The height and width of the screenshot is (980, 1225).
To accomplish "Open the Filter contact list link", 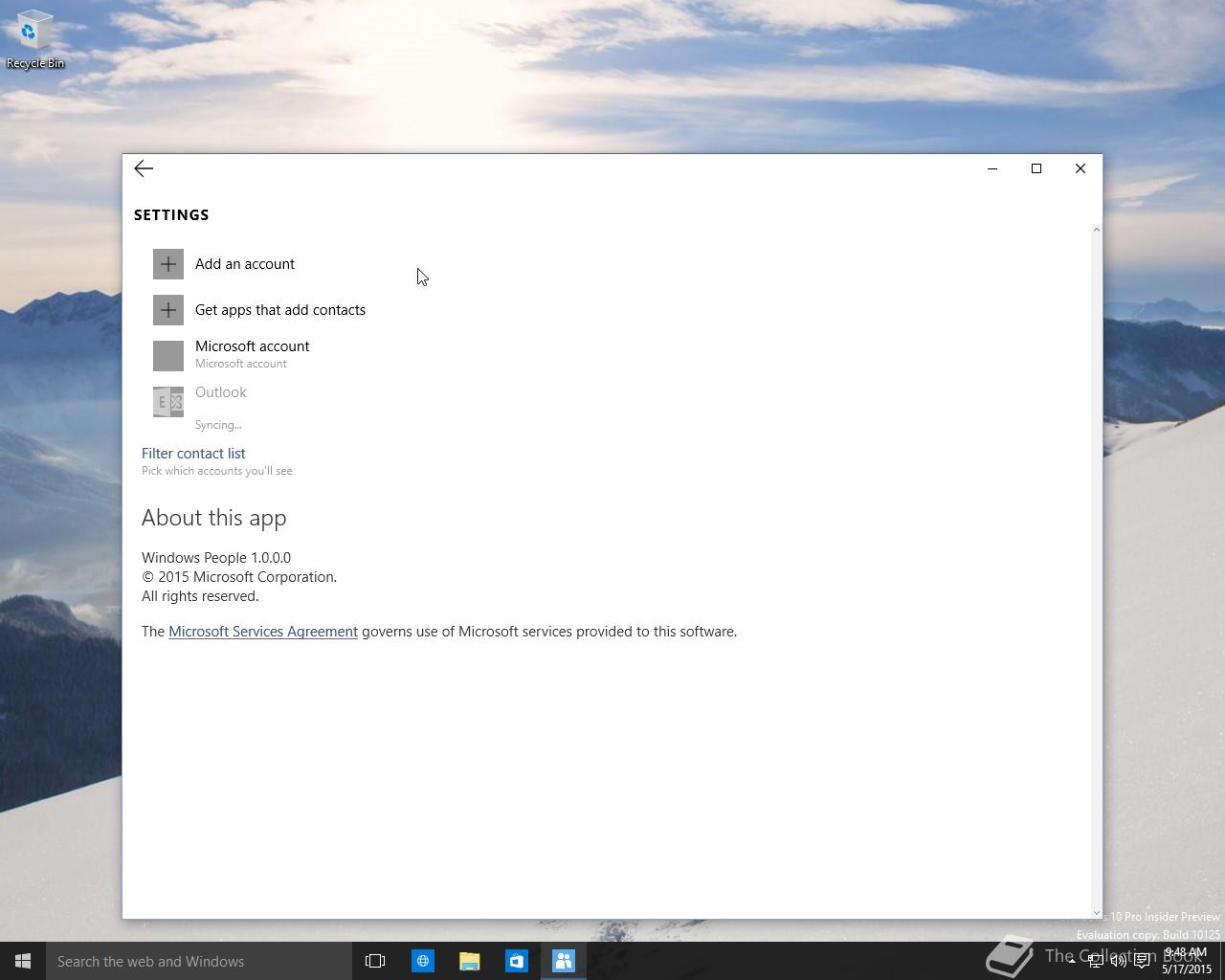I will click(x=193, y=454).
